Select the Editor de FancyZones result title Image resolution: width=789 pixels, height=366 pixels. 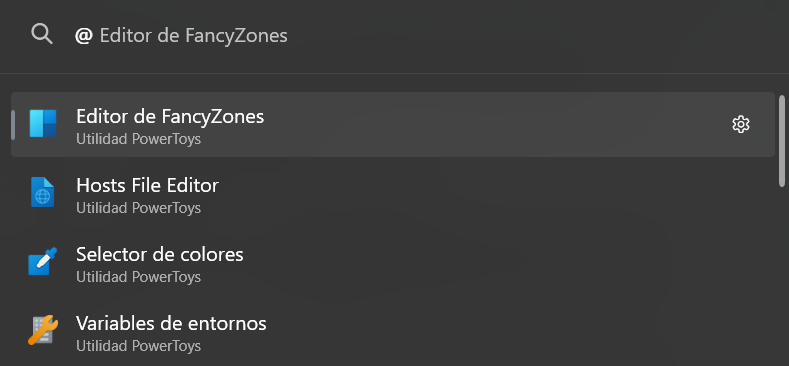(x=170, y=116)
